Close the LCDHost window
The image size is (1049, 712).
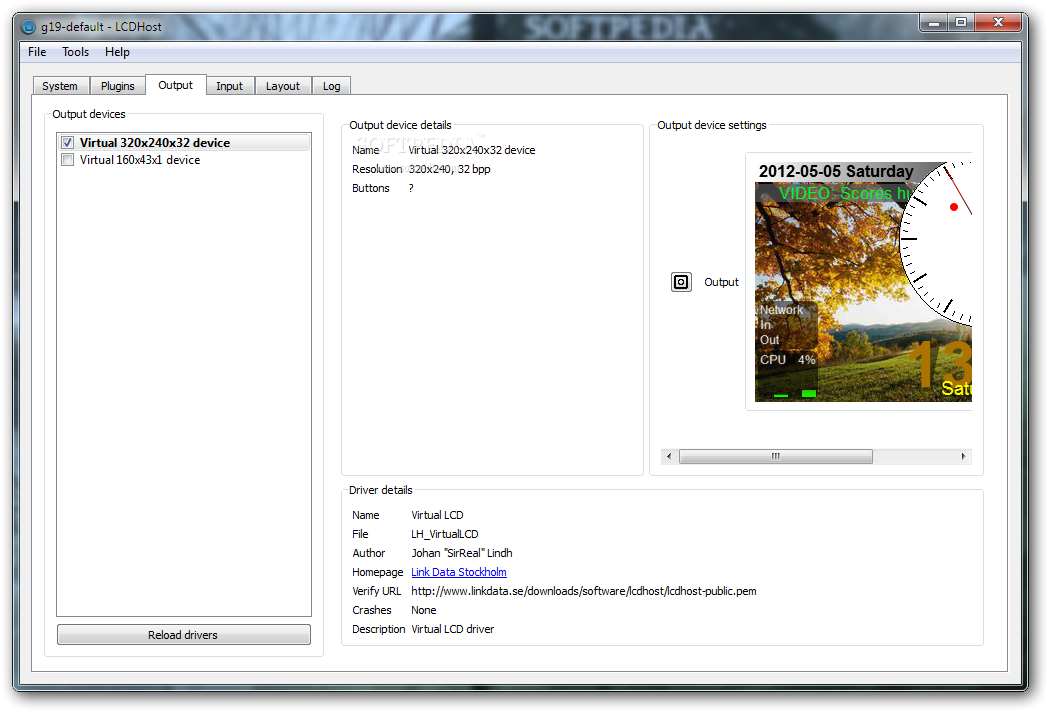[998, 23]
